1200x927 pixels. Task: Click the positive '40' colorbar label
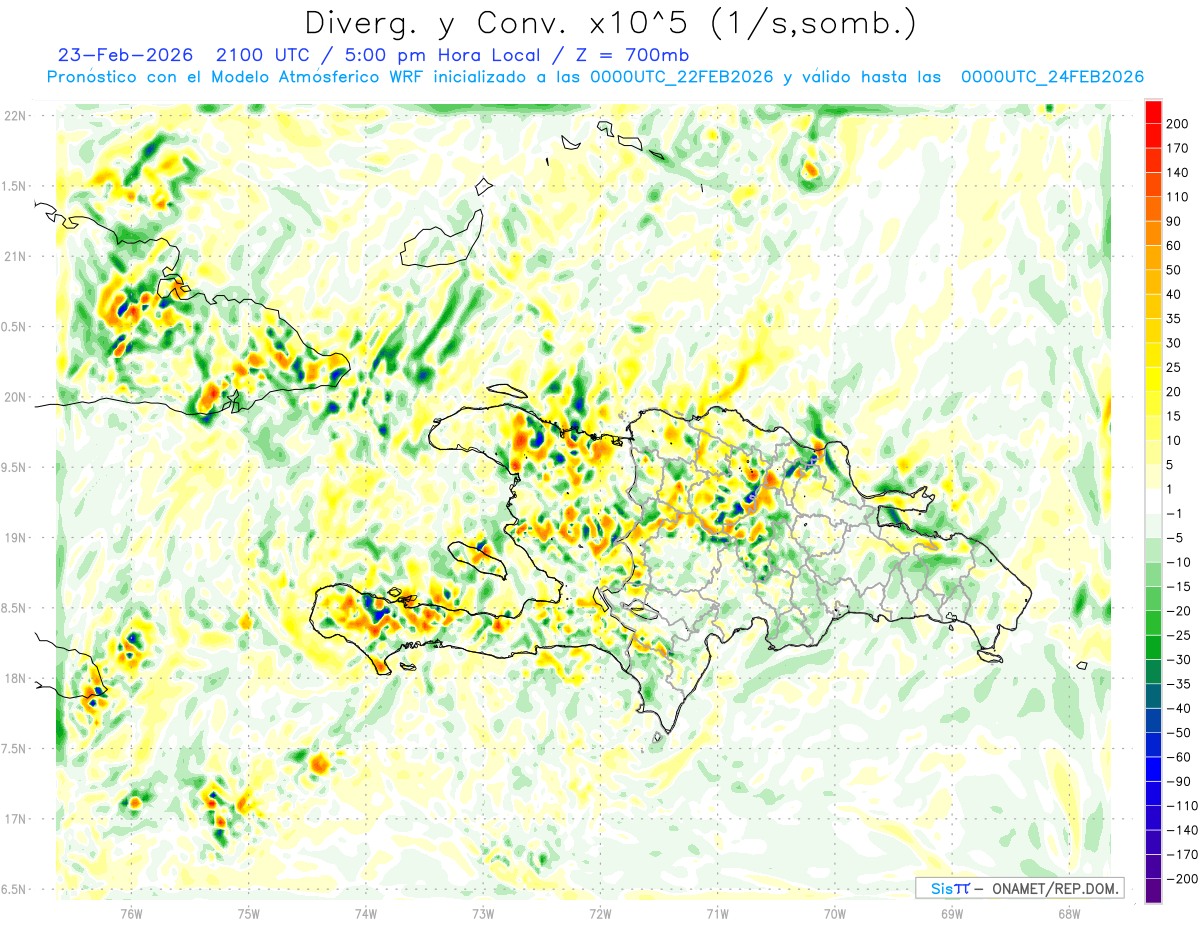[1174, 295]
